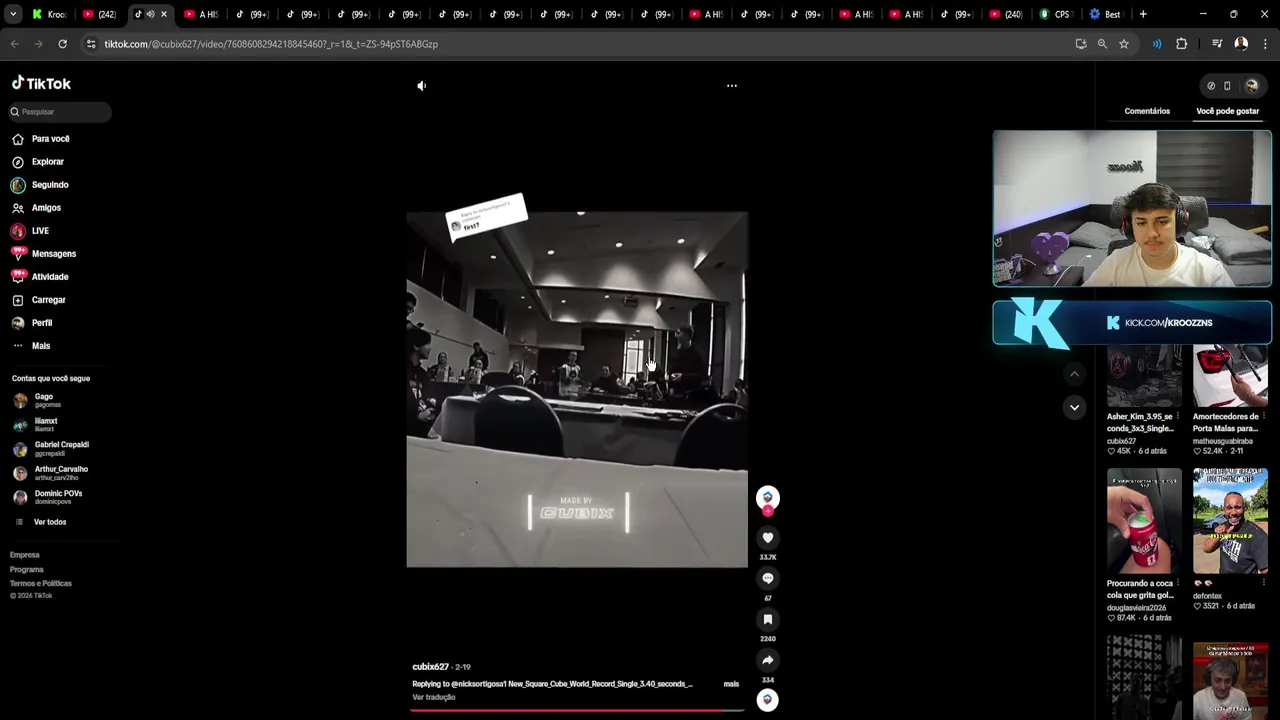Image resolution: width=1280 pixels, height=720 pixels.
Task: Expand the Programa footer section
Action: pos(27,569)
